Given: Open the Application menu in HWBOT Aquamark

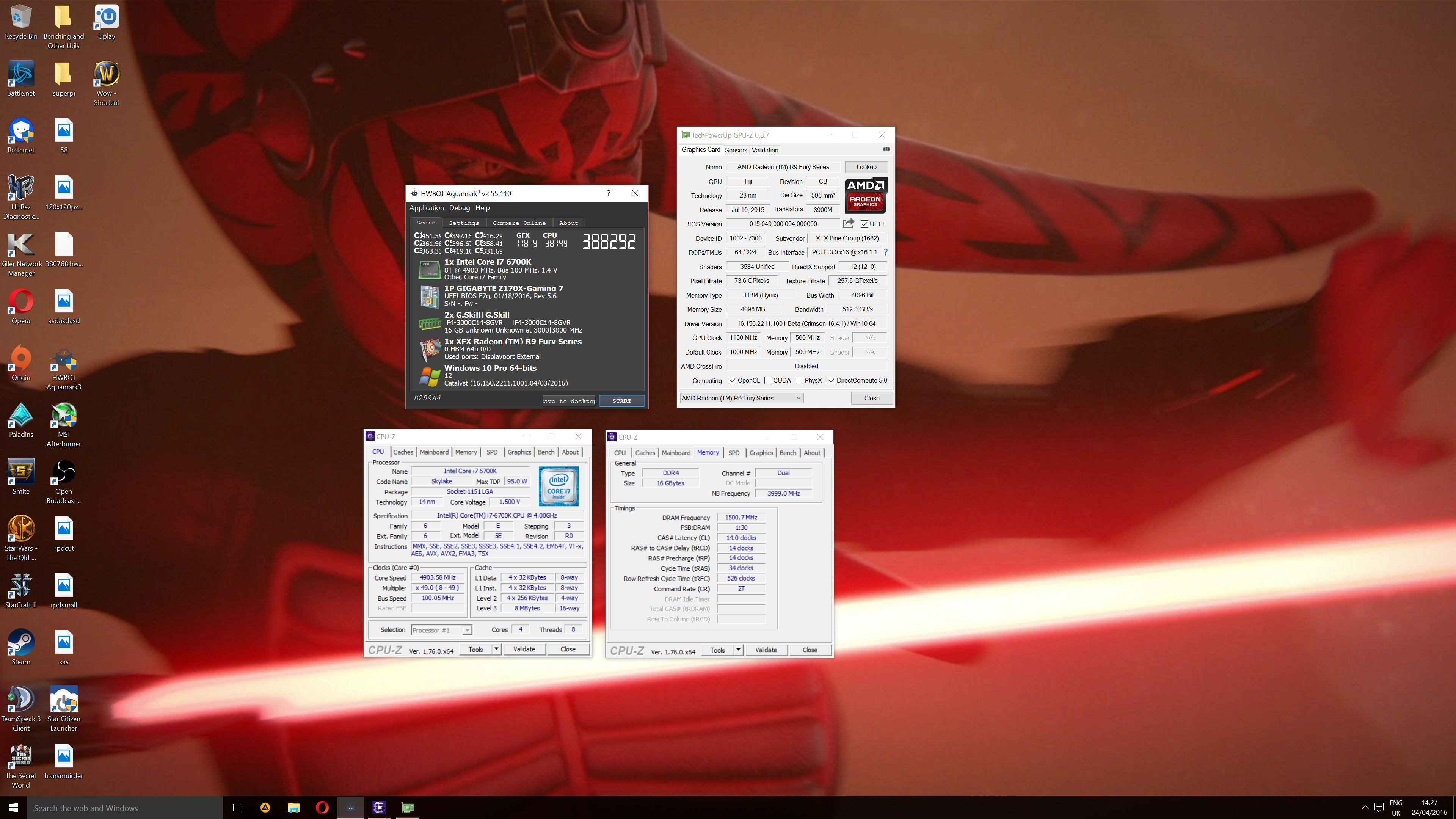Looking at the screenshot, I should point(427,208).
